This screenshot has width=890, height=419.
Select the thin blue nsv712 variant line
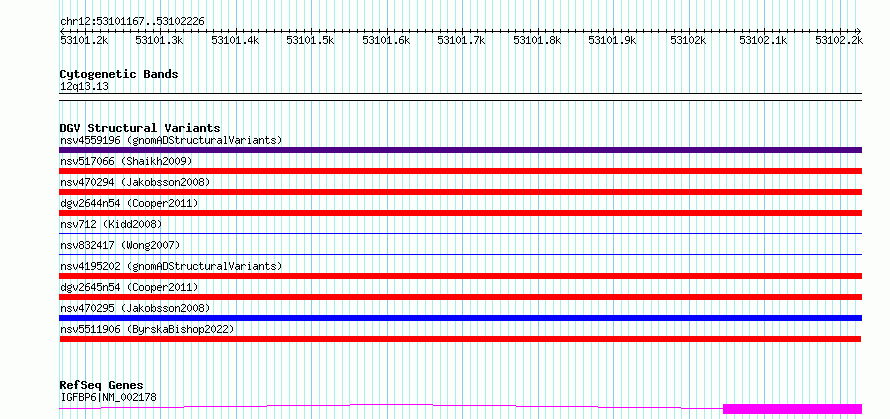point(460,233)
